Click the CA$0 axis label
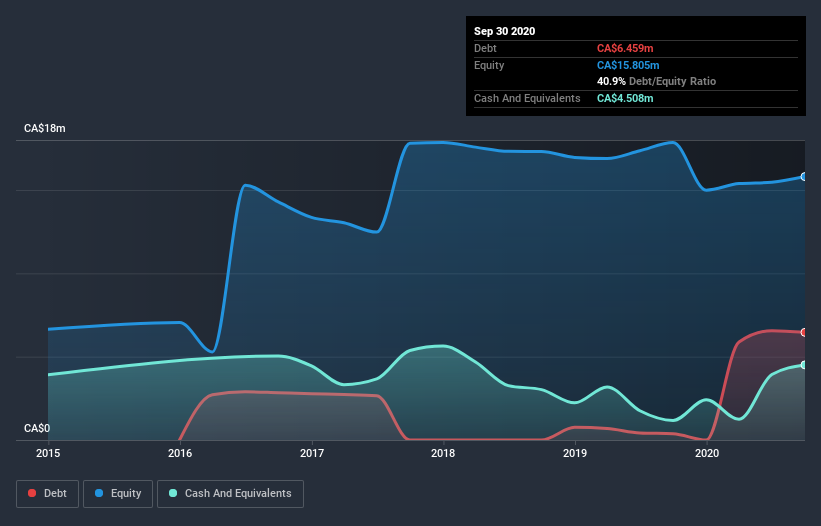 [37, 428]
